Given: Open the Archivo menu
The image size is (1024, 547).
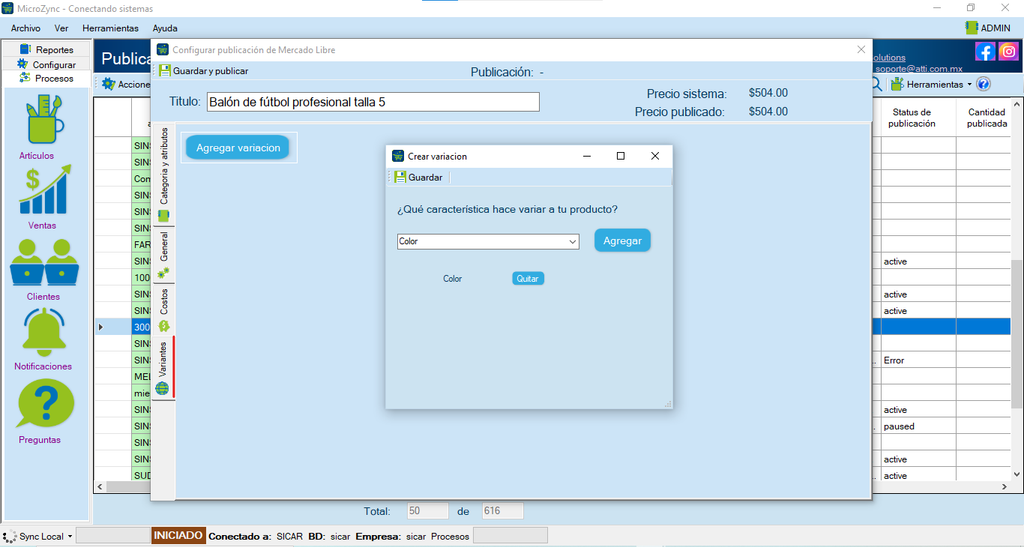Looking at the screenshot, I should pos(25,28).
